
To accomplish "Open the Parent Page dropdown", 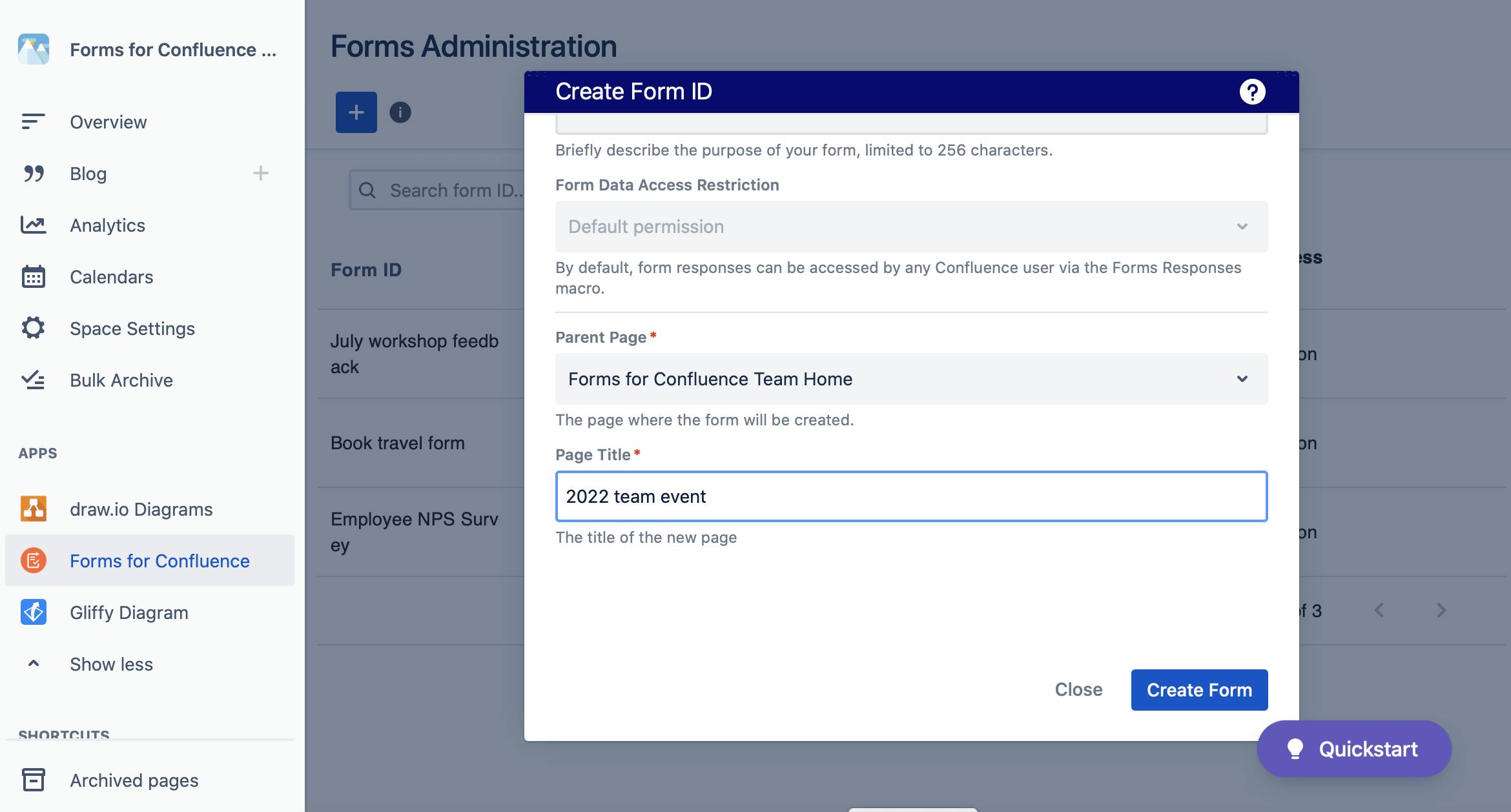I will (x=910, y=379).
